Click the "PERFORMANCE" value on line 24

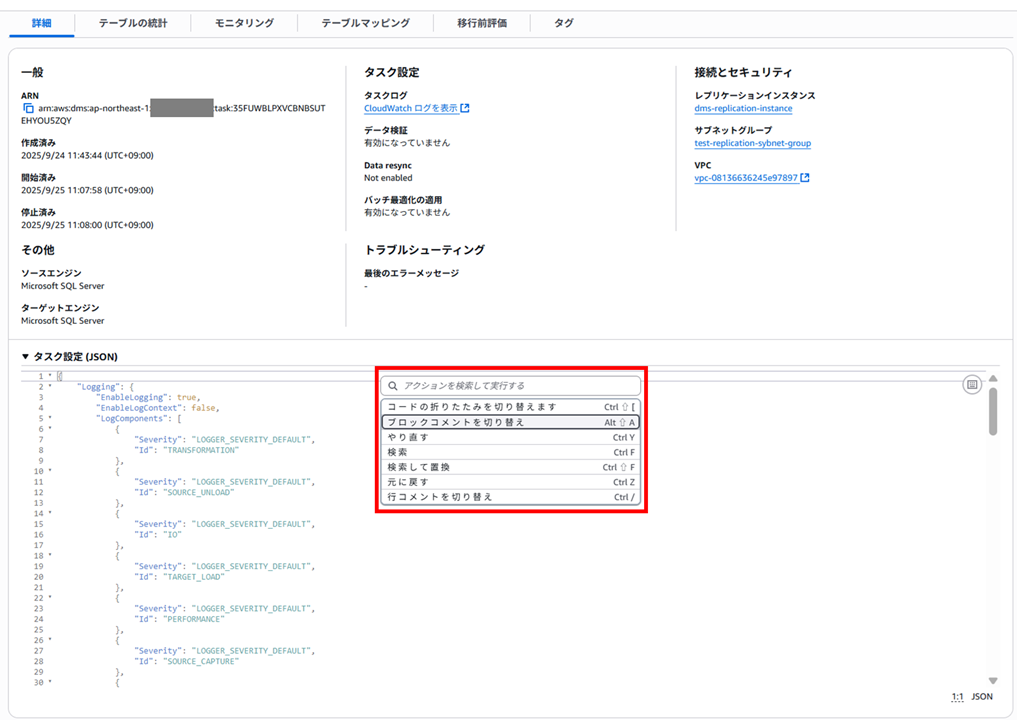coord(193,619)
